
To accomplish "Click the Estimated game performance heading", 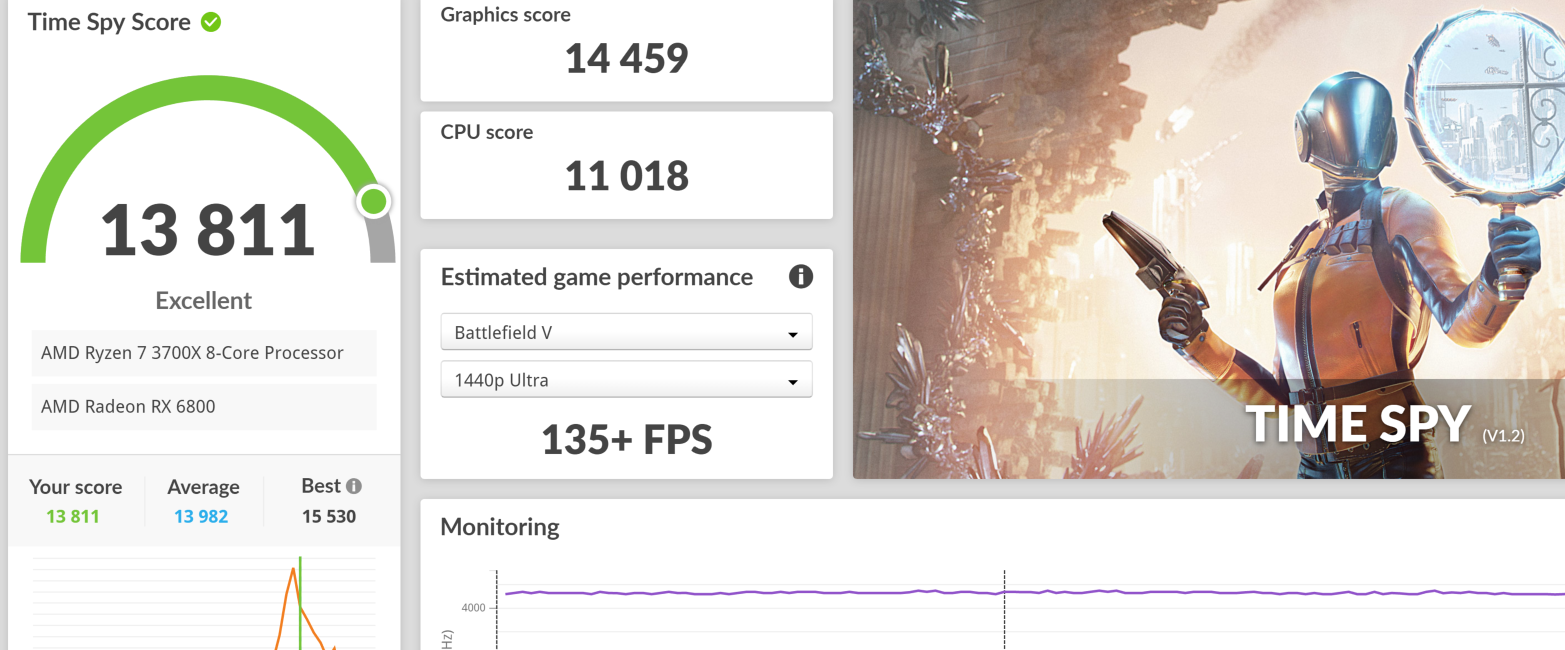I will click(x=597, y=277).
